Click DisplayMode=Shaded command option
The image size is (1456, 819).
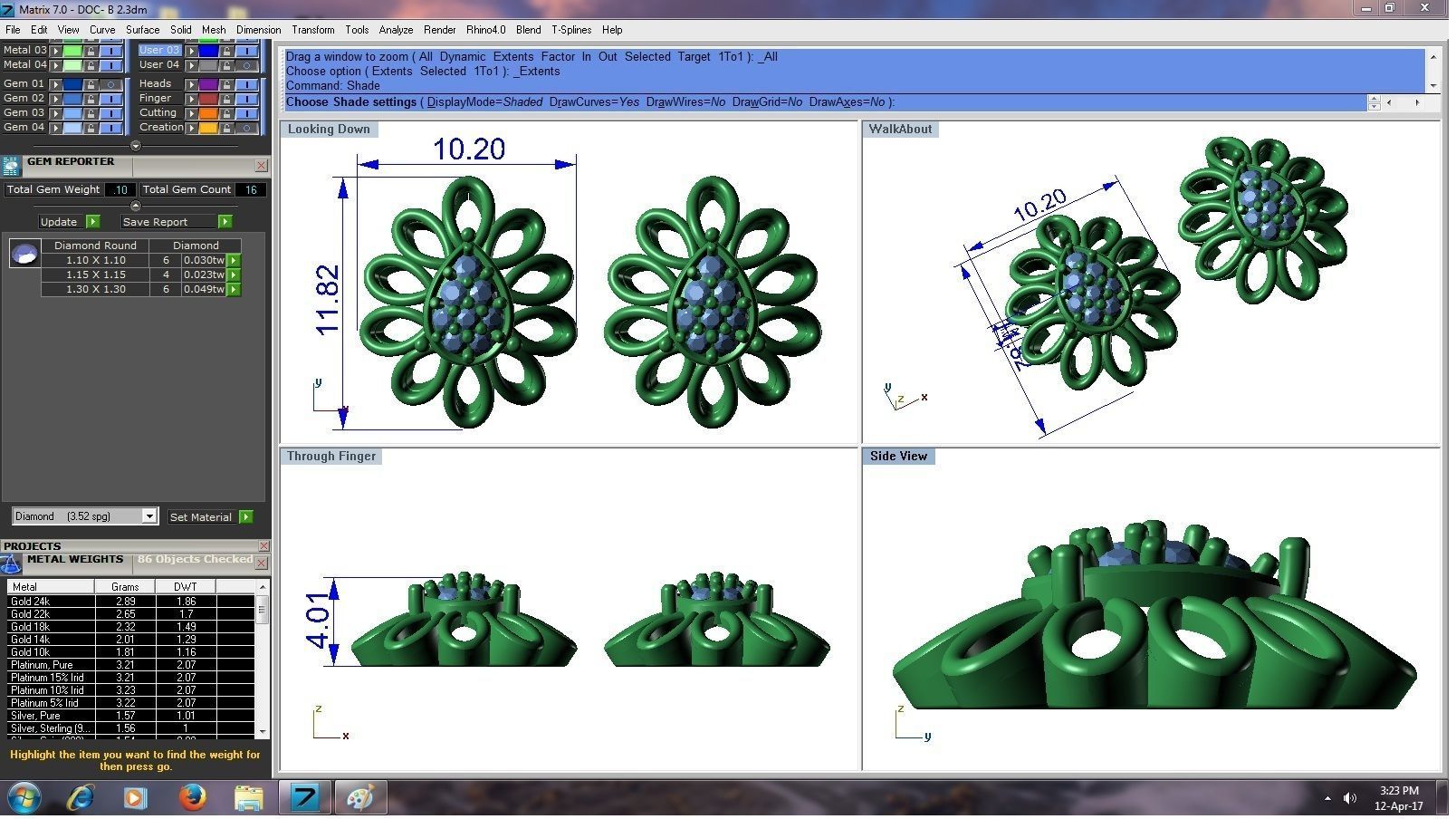(x=487, y=102)
